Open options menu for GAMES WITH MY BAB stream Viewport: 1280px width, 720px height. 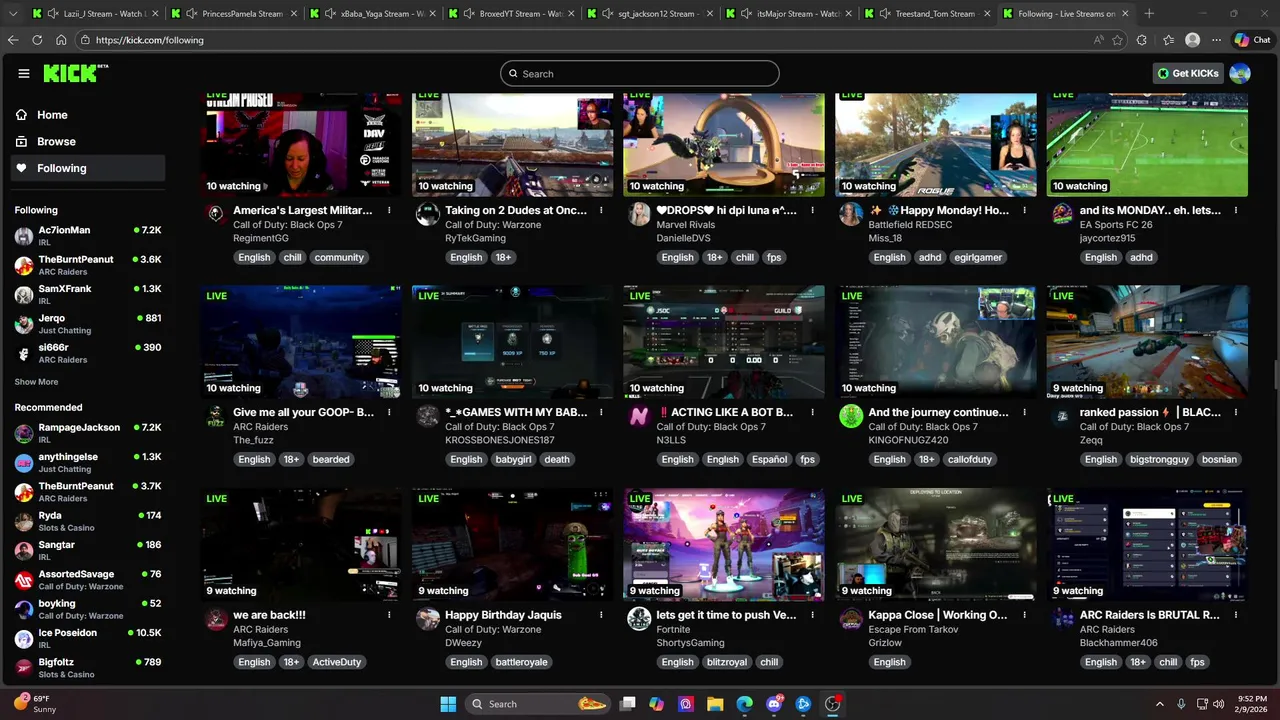click(x=601, y=412)
